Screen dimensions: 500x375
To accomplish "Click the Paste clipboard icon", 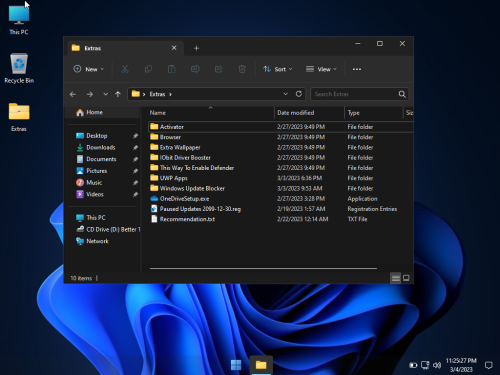I will (x=172, y=69).
